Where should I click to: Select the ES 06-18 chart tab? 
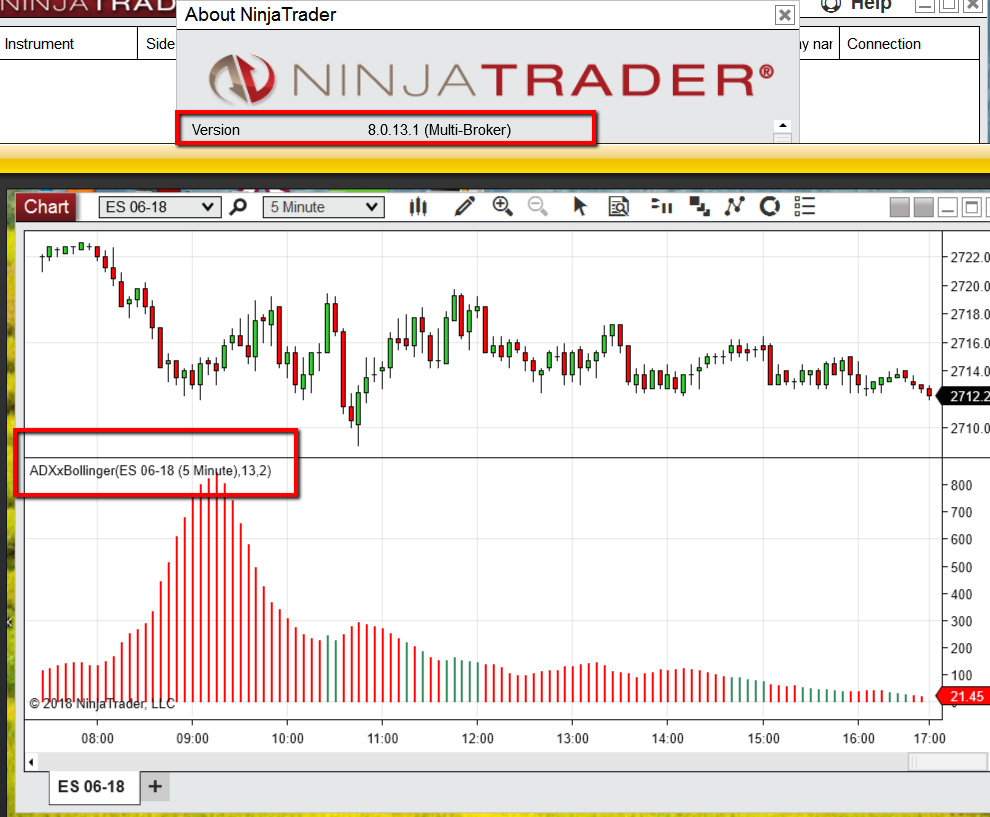(92, 787)
